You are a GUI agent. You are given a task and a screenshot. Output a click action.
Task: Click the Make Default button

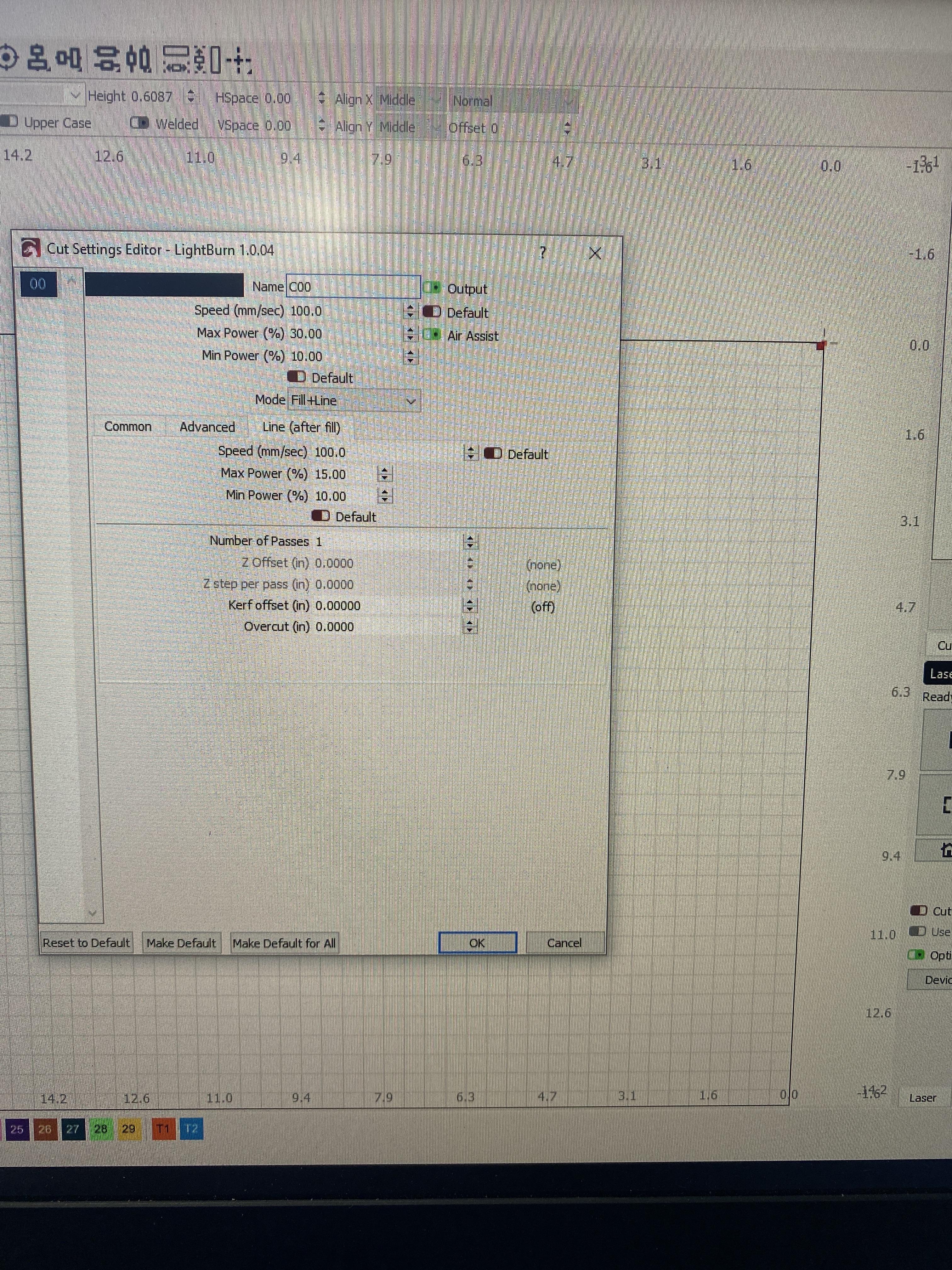click(181, 943)
